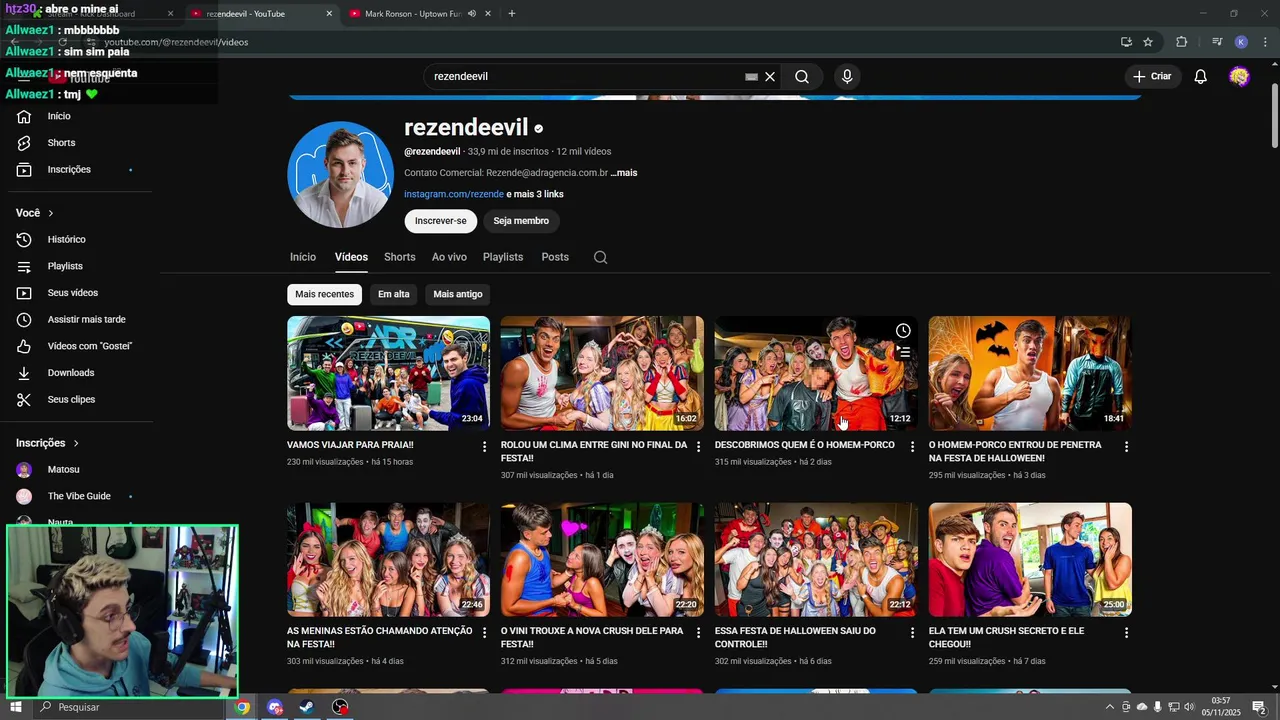
Task: Click the Inscrever-se button
Action: (x=440, y=221)
